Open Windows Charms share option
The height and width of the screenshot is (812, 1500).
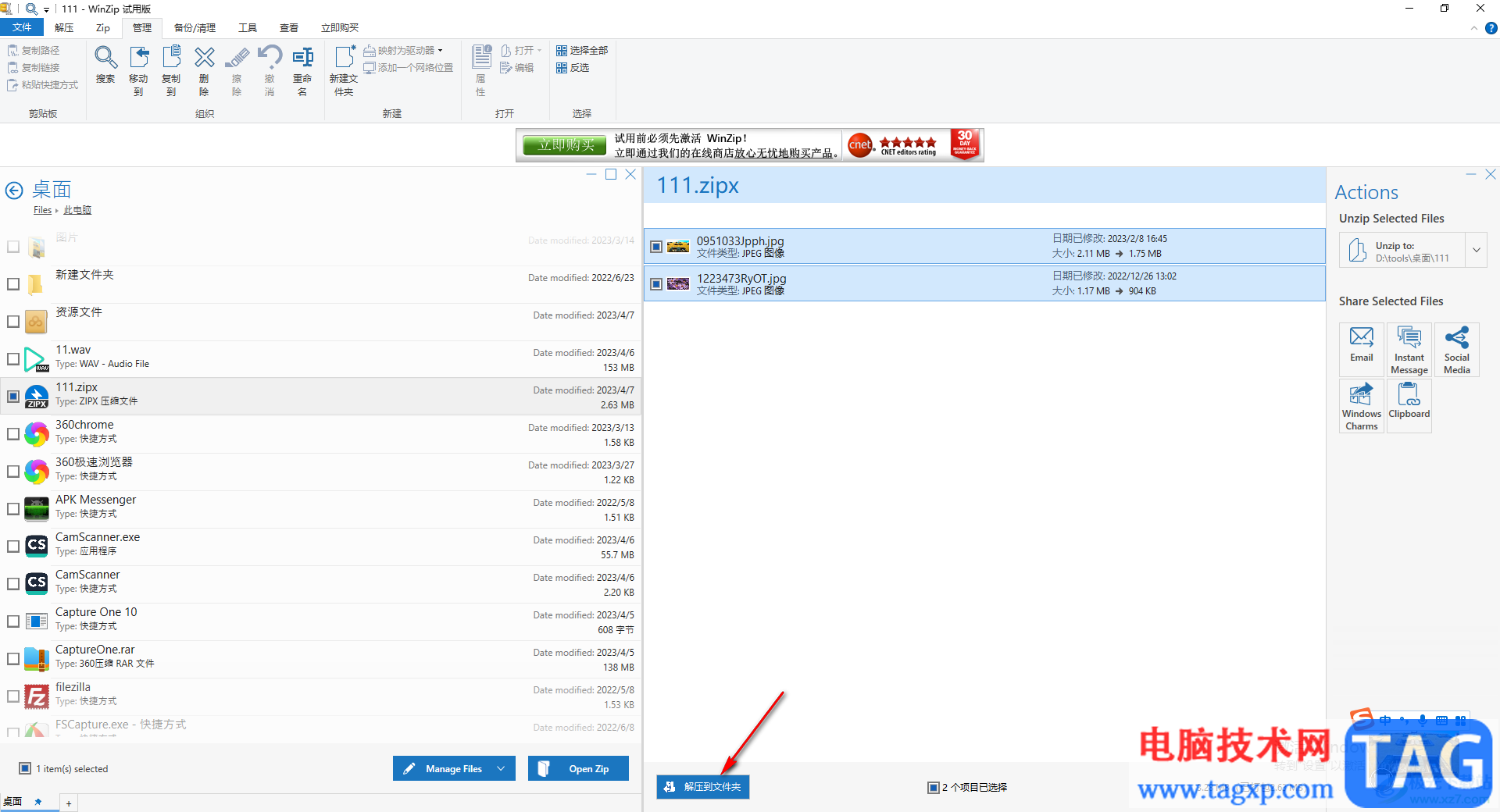coord(1362,406)
